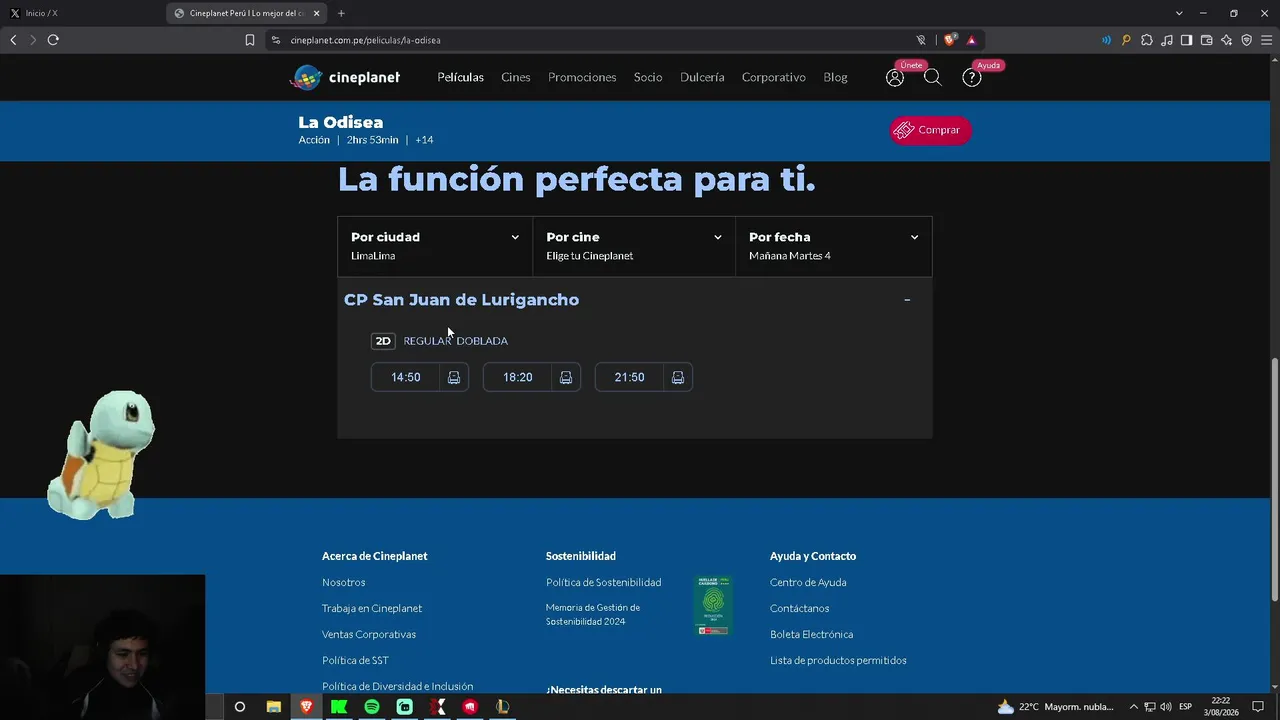This screenshot has height=720, width=1280.
Task: Open the Socio menu
Action: click(648, 77)
